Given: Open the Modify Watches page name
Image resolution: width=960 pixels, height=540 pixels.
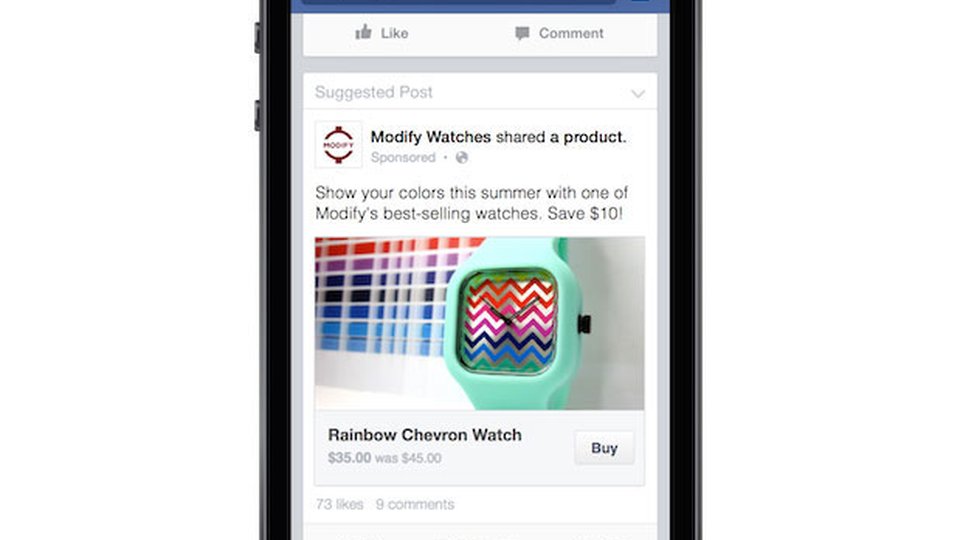Looking at the screenshot, I should [x=430, y=137].
